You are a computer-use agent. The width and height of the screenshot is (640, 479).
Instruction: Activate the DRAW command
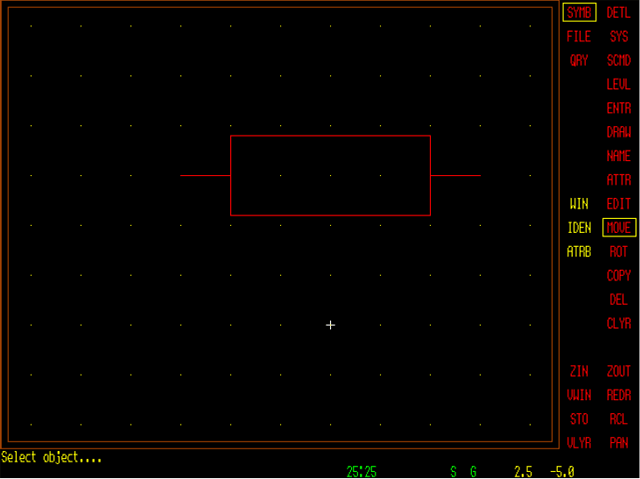619,132
